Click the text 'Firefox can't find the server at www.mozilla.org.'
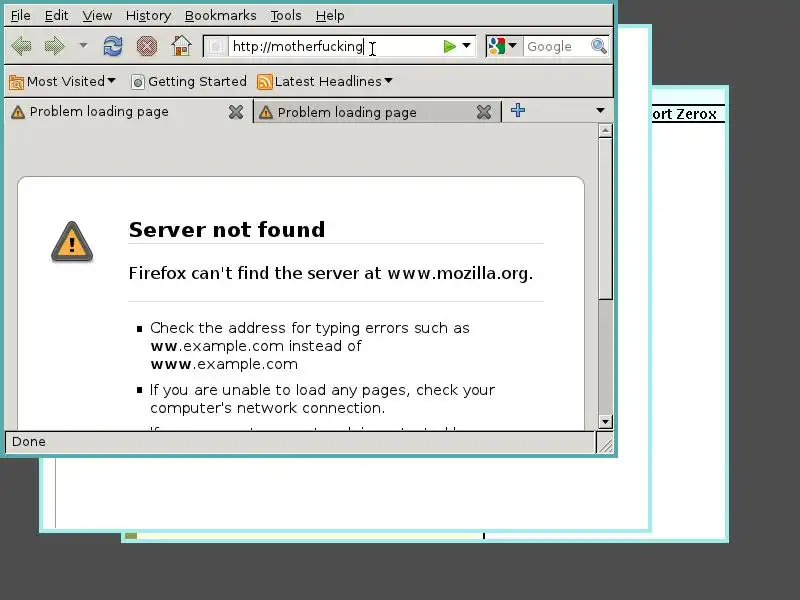800x600 pixels. (x=331, y=273)
